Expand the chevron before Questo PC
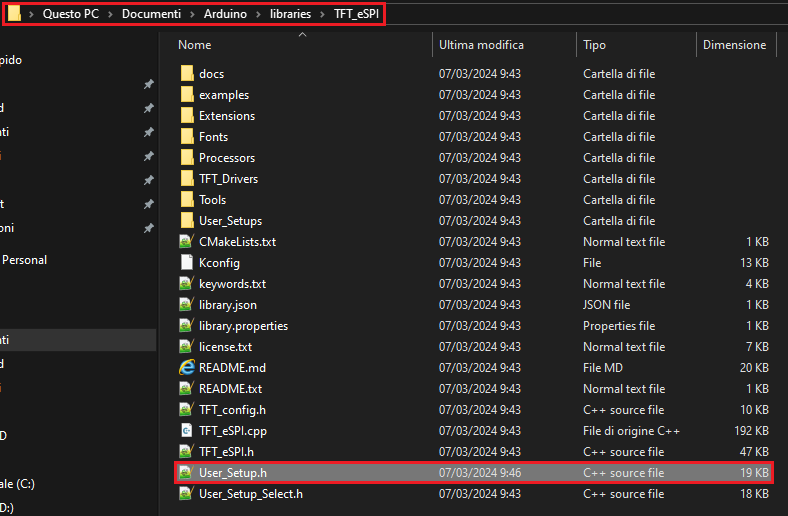The width and height of the screenshot is (788, 516). click(x=31, y=14)
